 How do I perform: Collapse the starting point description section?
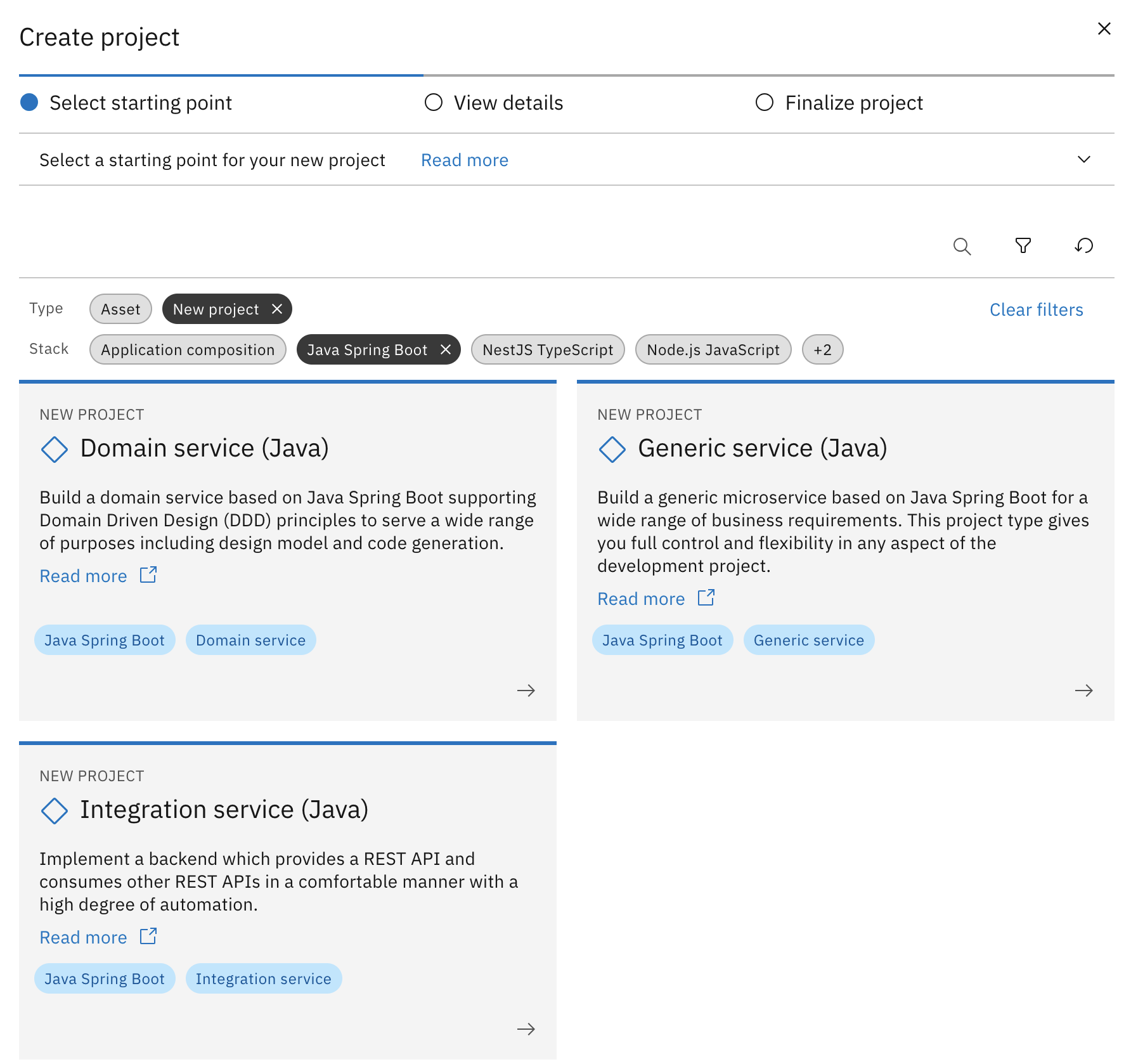[1084, 160]
